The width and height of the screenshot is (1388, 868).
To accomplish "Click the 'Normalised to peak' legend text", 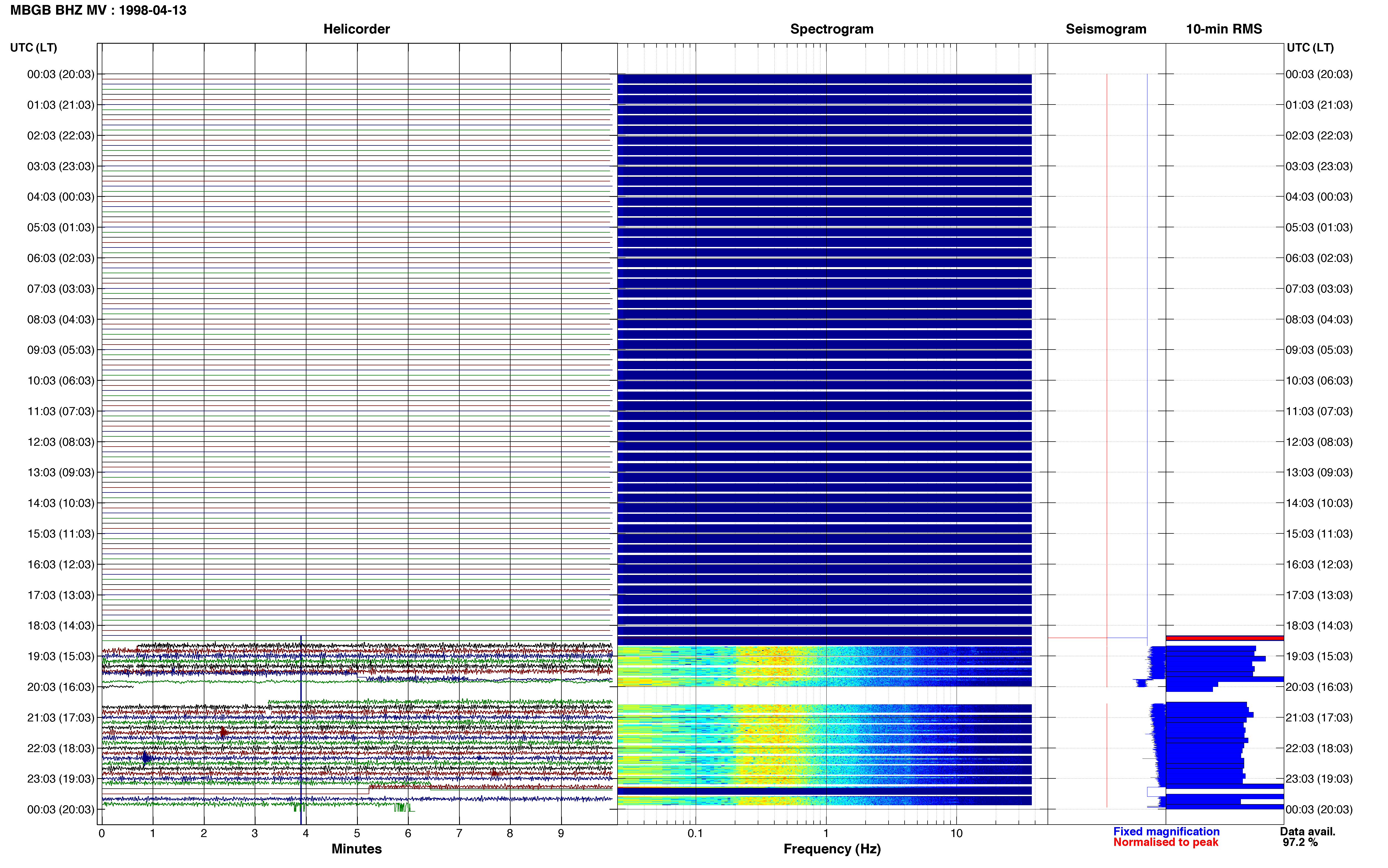I will (1165, 842).
